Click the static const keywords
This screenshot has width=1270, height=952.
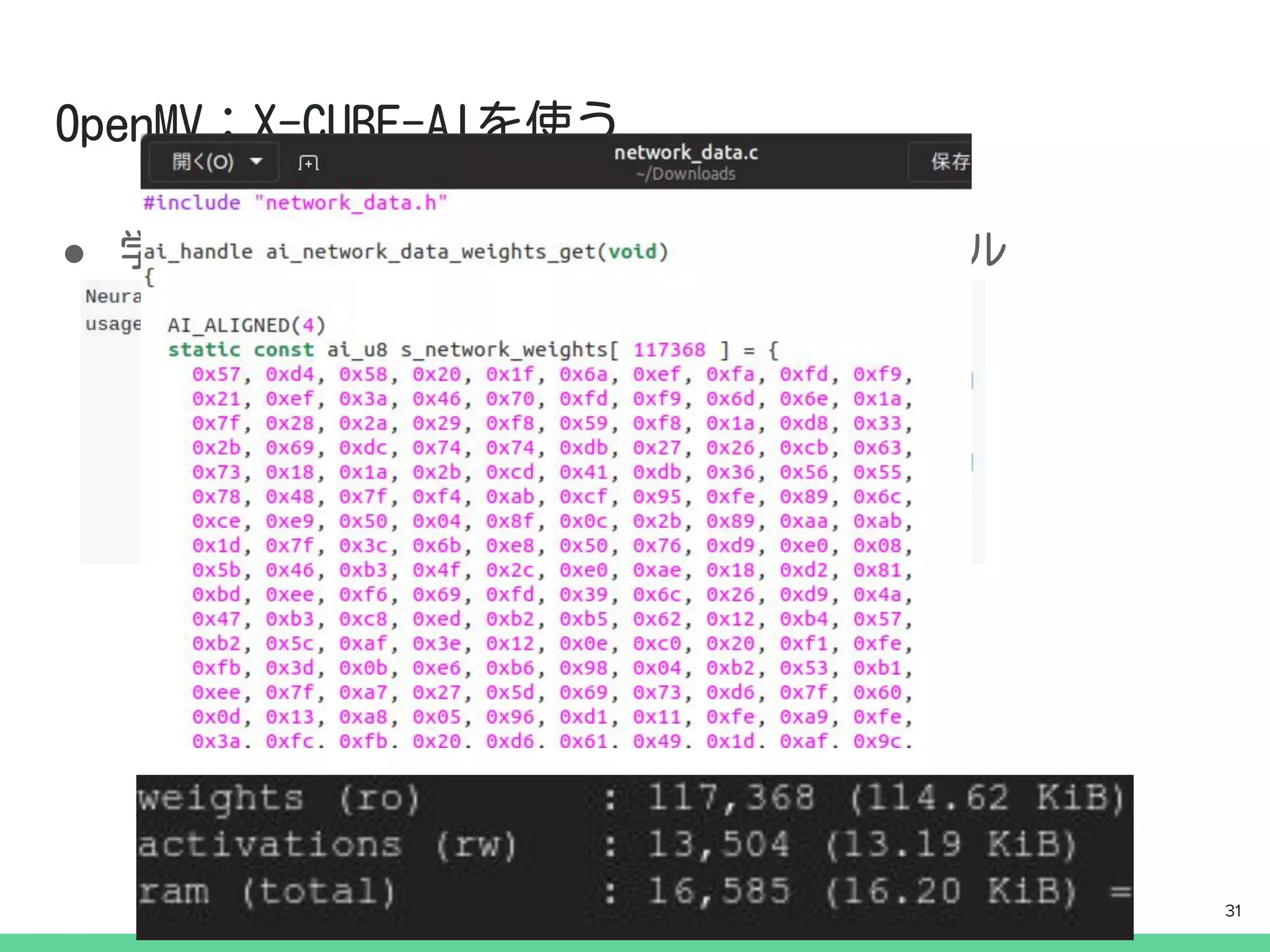241,350
